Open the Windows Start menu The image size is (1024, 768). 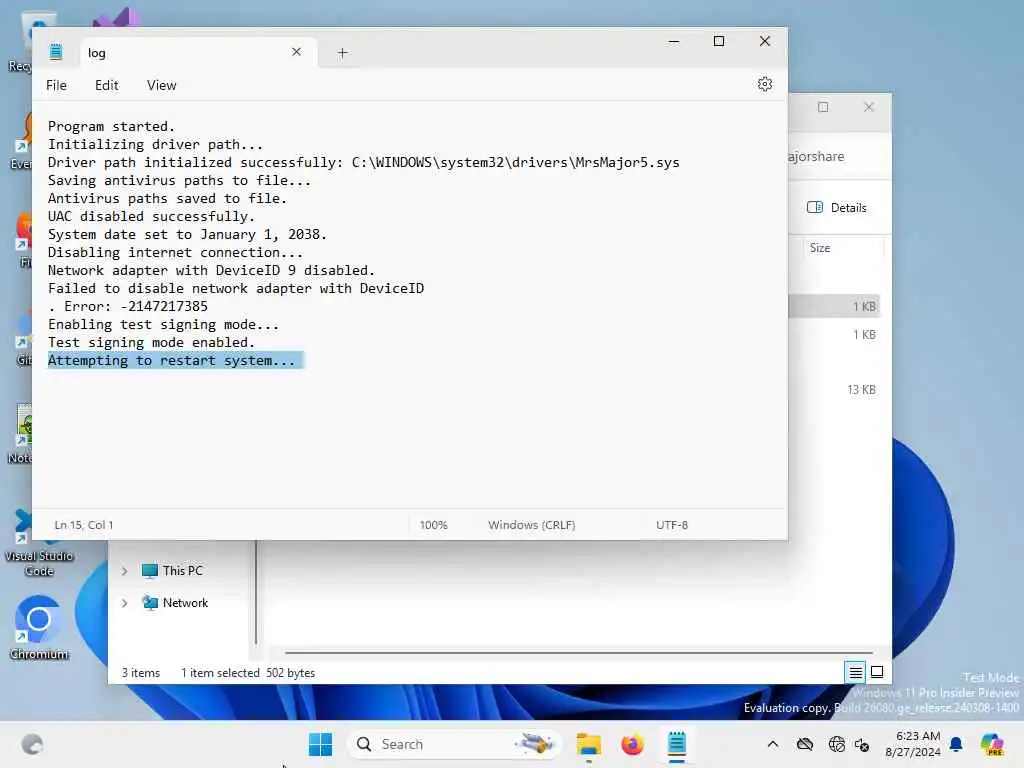(320, 744)
